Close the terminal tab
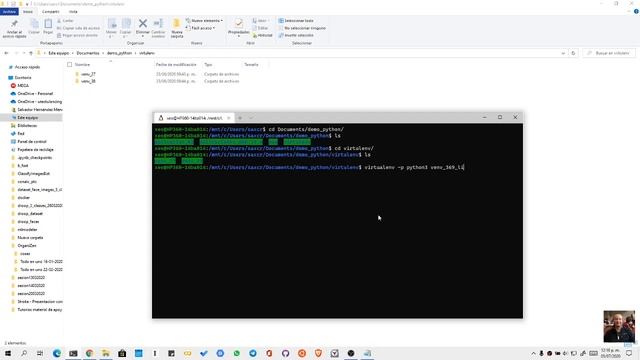640x360 pixels. click(229, 118)
